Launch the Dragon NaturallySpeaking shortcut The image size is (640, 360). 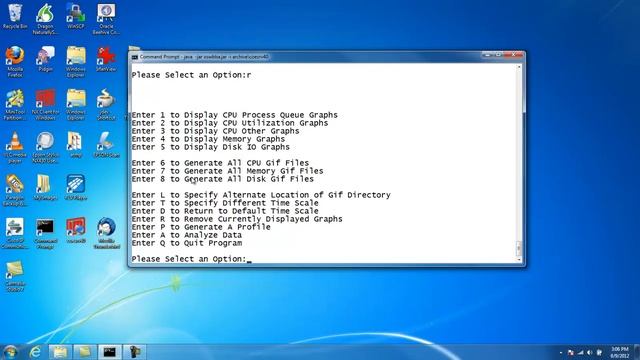coord(45,19)
